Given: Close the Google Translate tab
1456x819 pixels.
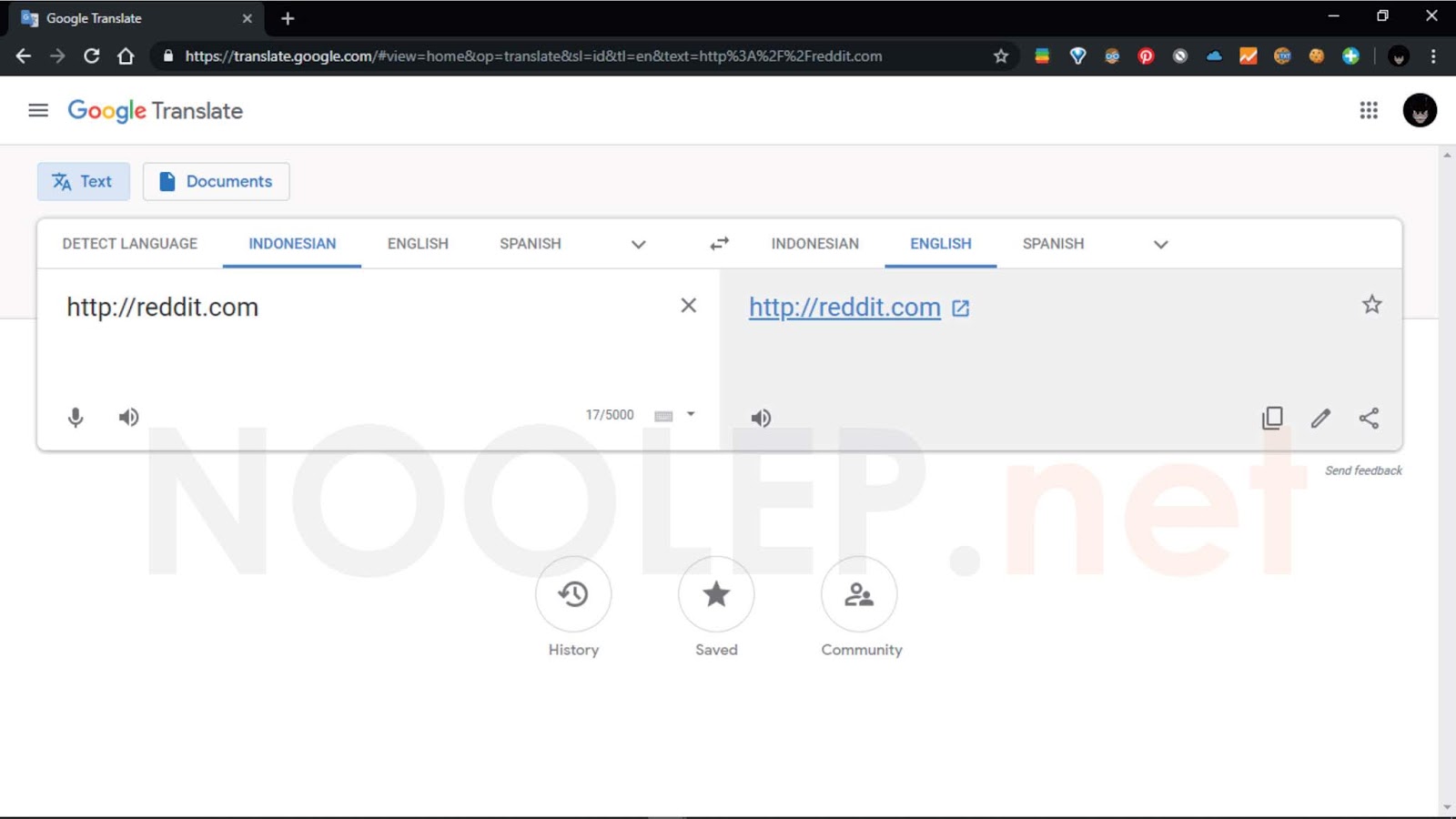Looking at the screenshot, I should (x=247, y=18).
